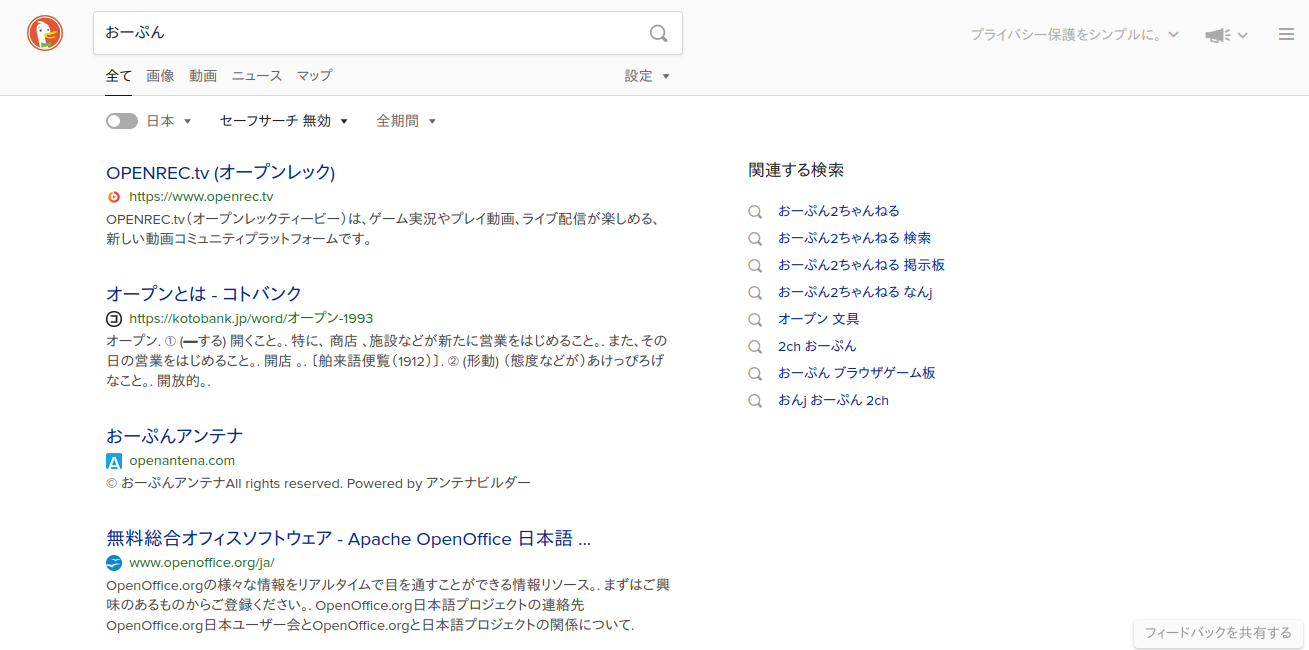
Task: Click the kotobank.jp favicon
Action: [x=114, y=319]
